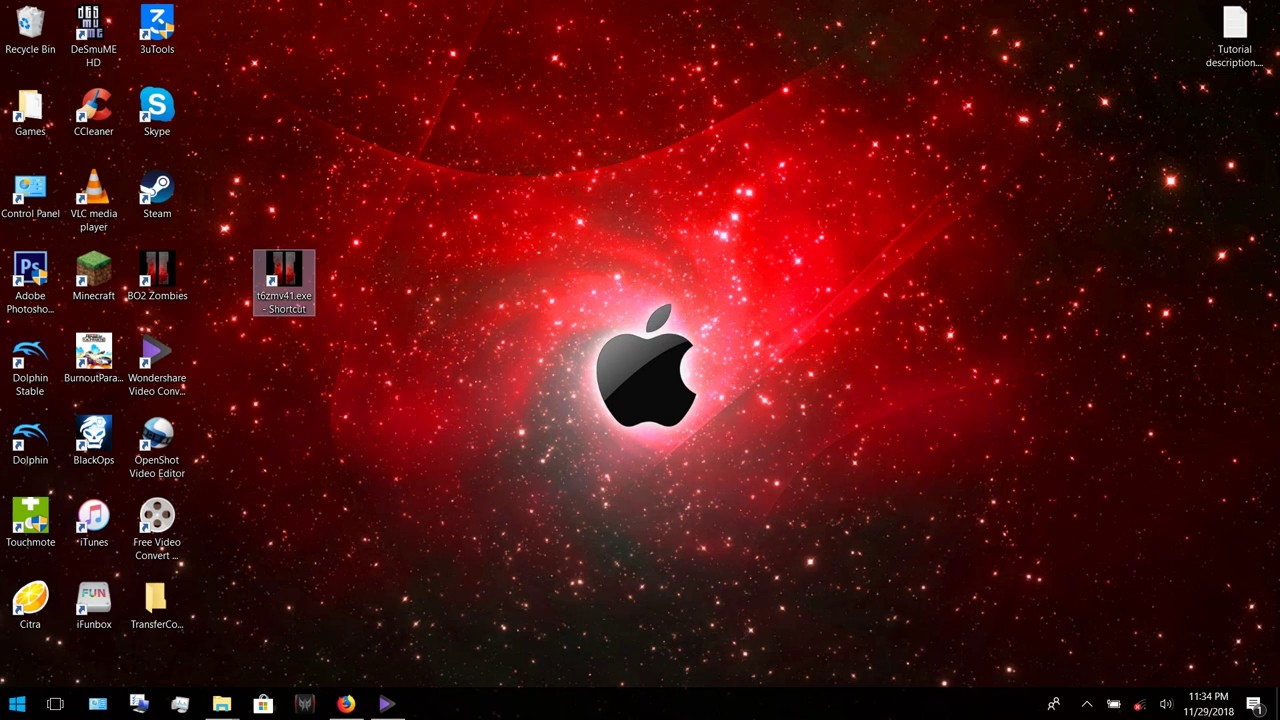This screenshot has height=720, width=1280.
Task: Select the BlackOps desktop icon
Action: click(x=93, y=442)
